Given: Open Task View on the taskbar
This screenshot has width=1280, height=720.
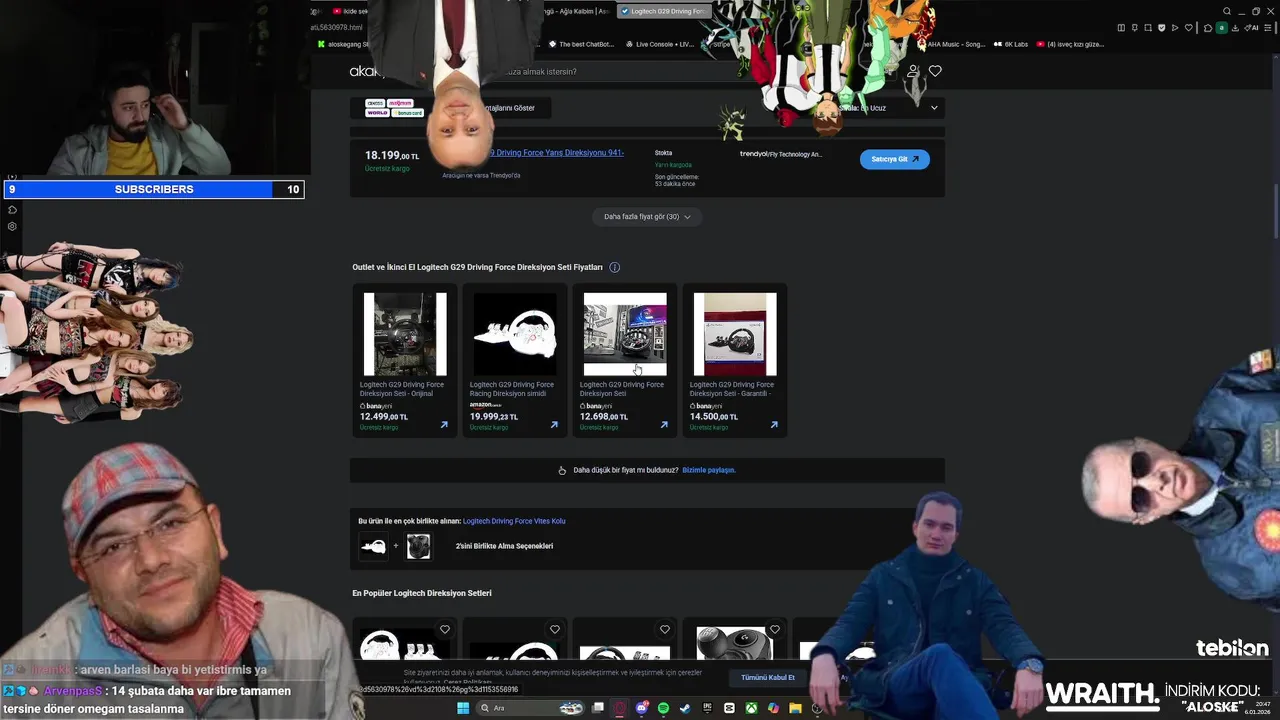Looking at the screenshot, I should (x=598, y=708).
